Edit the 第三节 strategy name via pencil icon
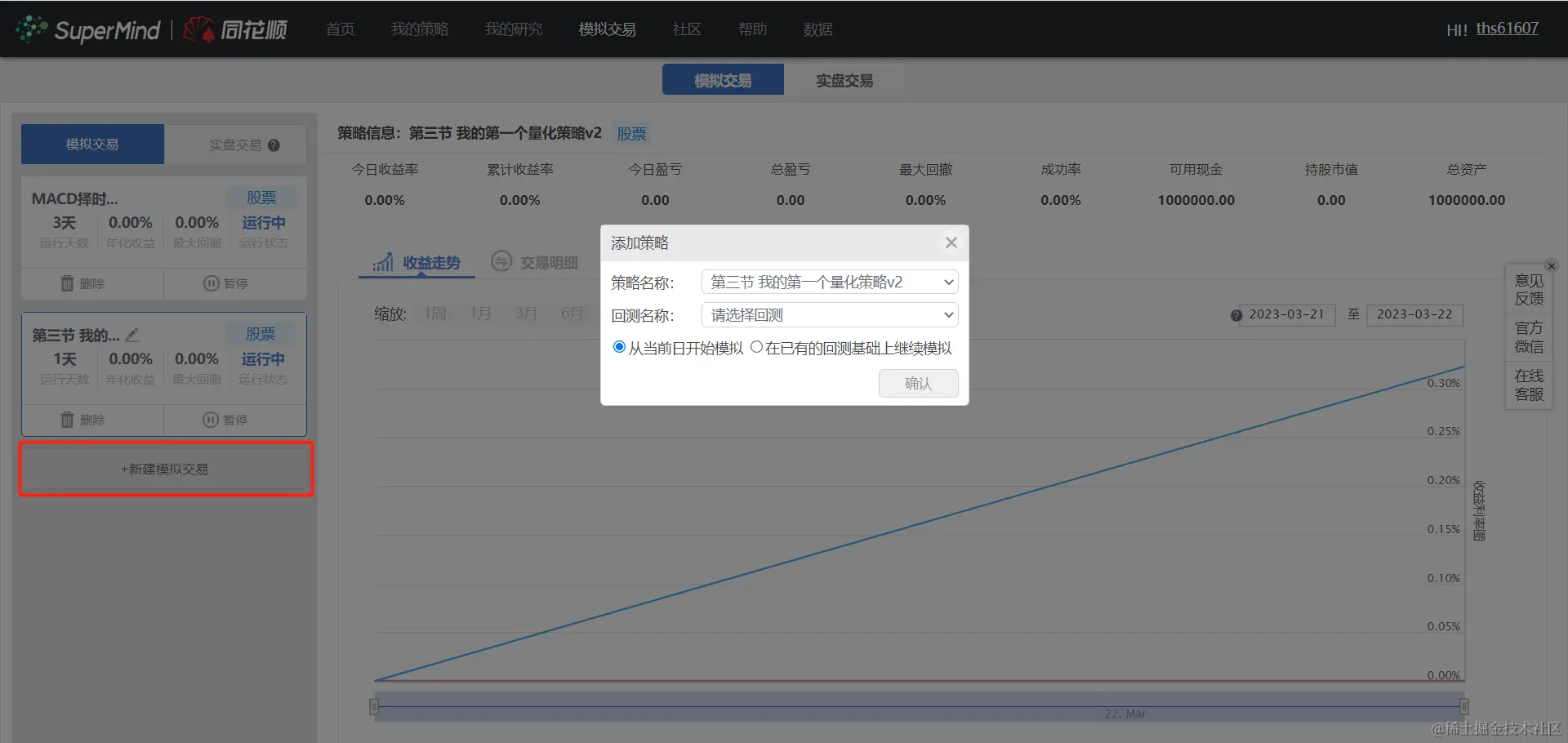 133,334
